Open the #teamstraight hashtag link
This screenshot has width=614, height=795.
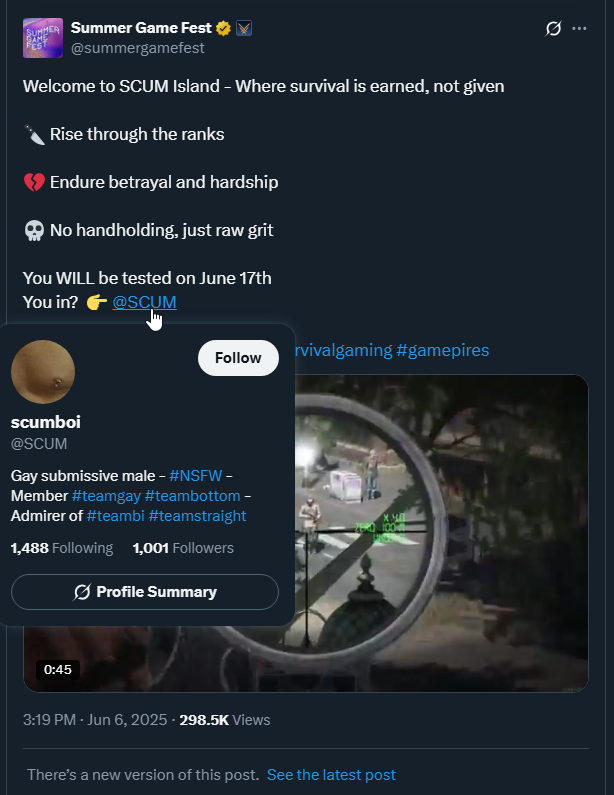[x=197, y=516]
